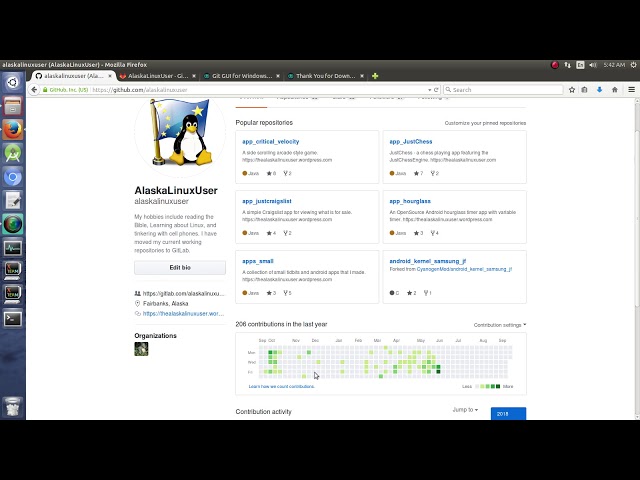Open the sound volume indicator
Viewport: 640px width, 480px height.
pyautogui.click(x=593, y=65)
